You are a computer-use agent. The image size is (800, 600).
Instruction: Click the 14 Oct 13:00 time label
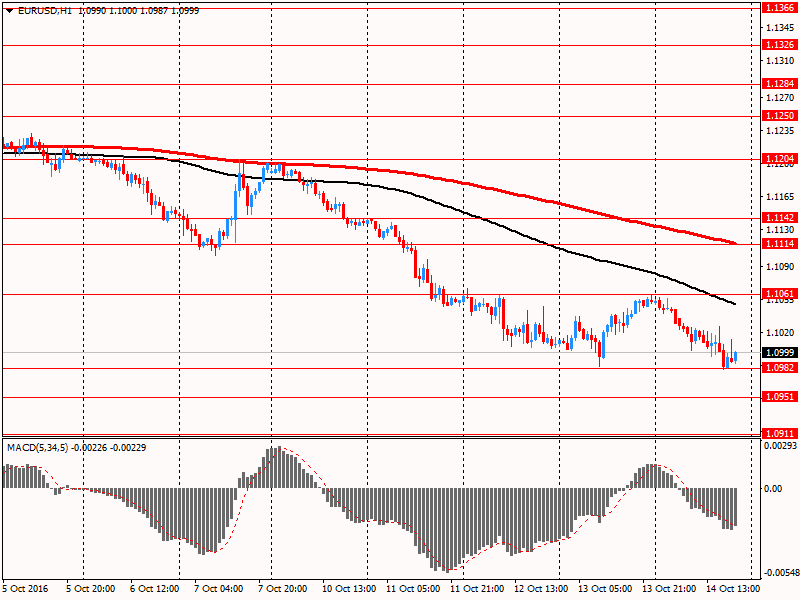click(735, 589)
